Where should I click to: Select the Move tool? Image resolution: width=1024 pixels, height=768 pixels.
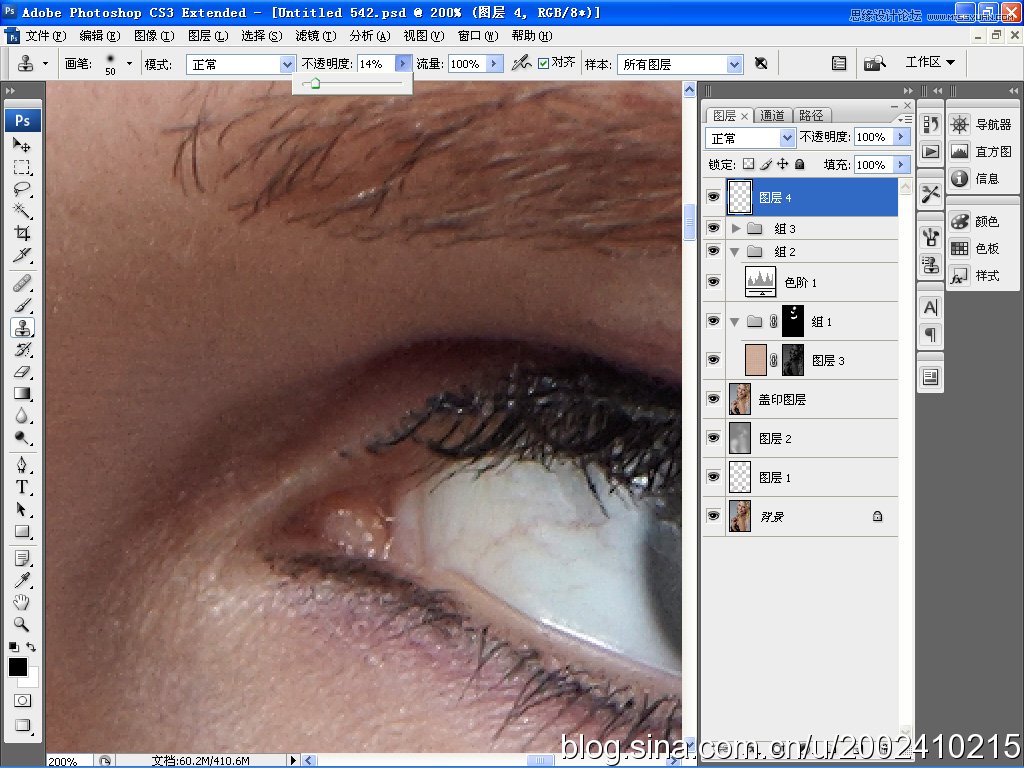click(x=22, y=144)
